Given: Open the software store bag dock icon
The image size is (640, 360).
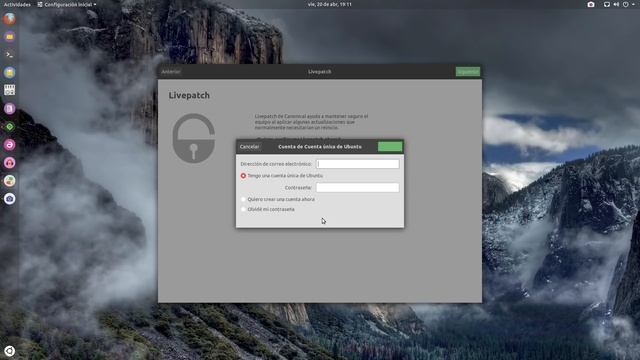Looking at the screenshot, I should 9,180.
